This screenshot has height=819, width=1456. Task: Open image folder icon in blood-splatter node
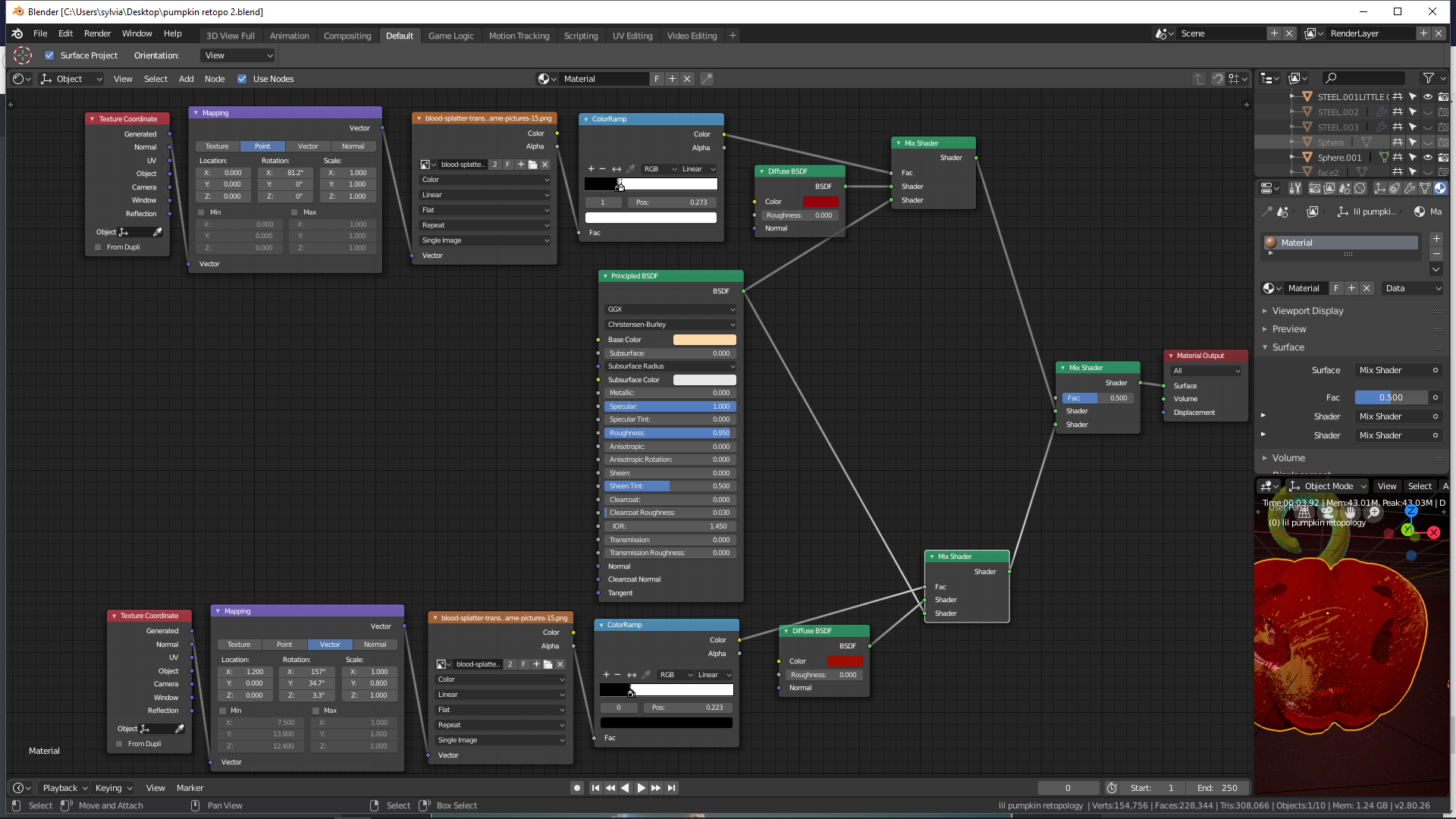[533, 165]
